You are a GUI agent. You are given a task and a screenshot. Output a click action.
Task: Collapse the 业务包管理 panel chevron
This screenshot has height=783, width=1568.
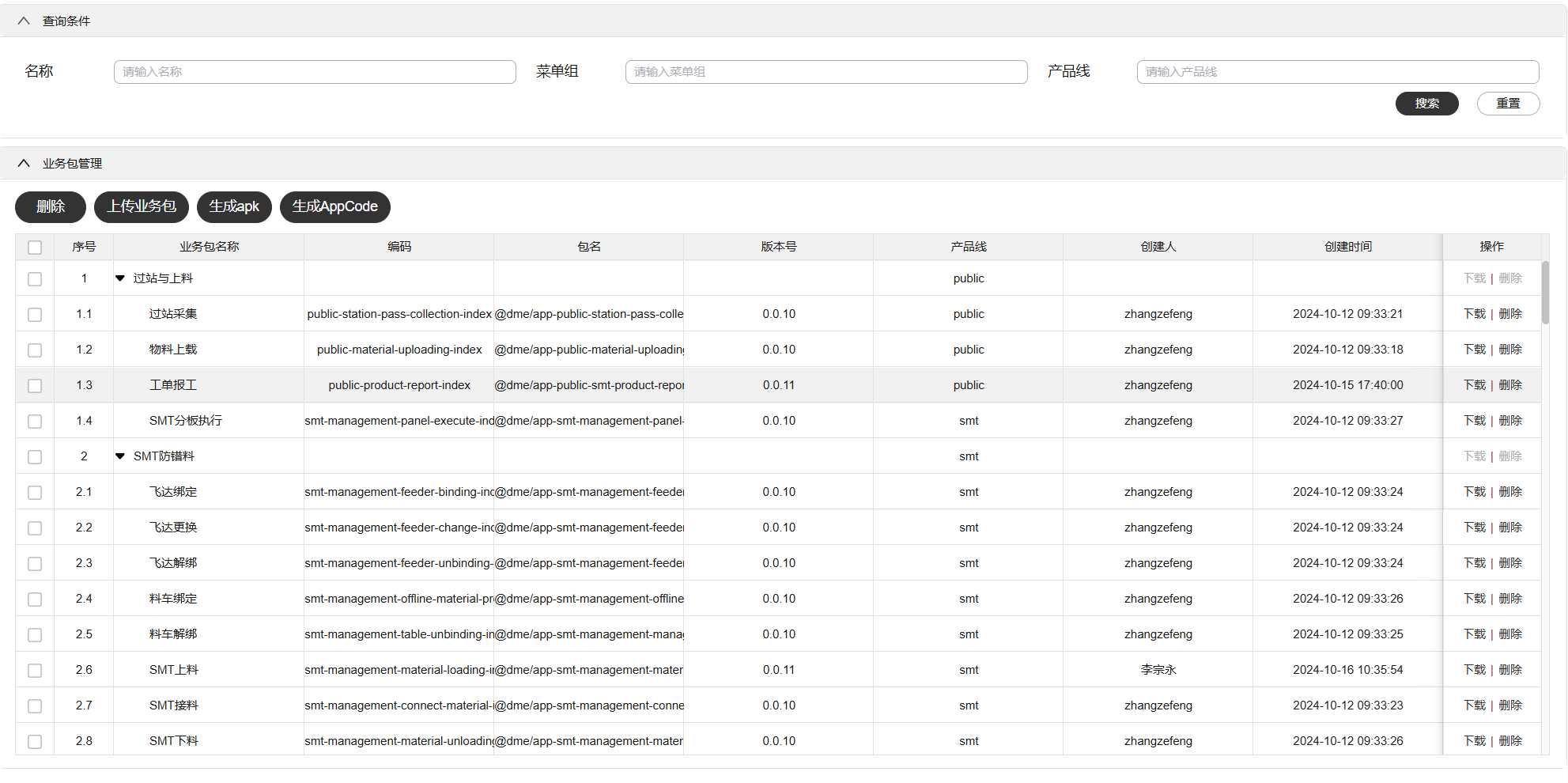click(24, 164)
